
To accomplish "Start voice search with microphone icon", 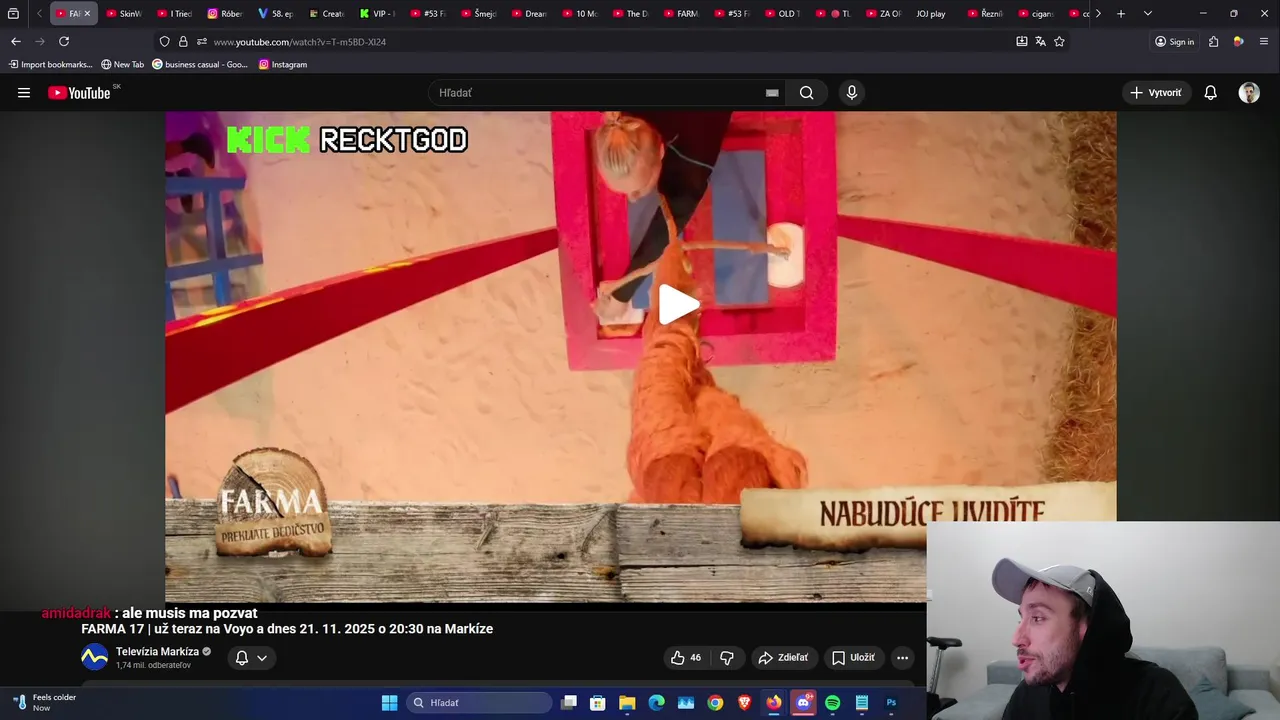I will (852, 93).
